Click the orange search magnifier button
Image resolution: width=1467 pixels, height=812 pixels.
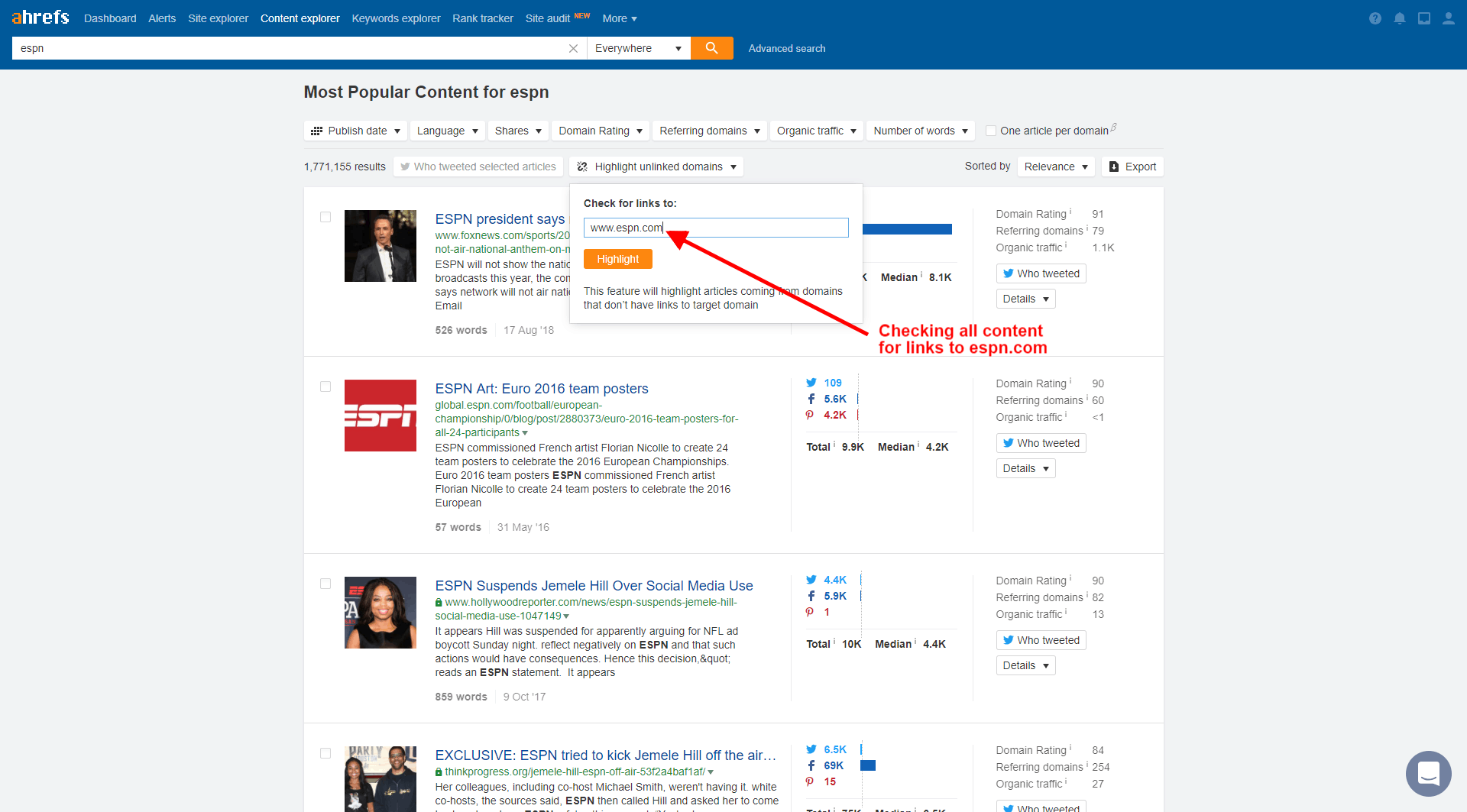coord(711,48)
